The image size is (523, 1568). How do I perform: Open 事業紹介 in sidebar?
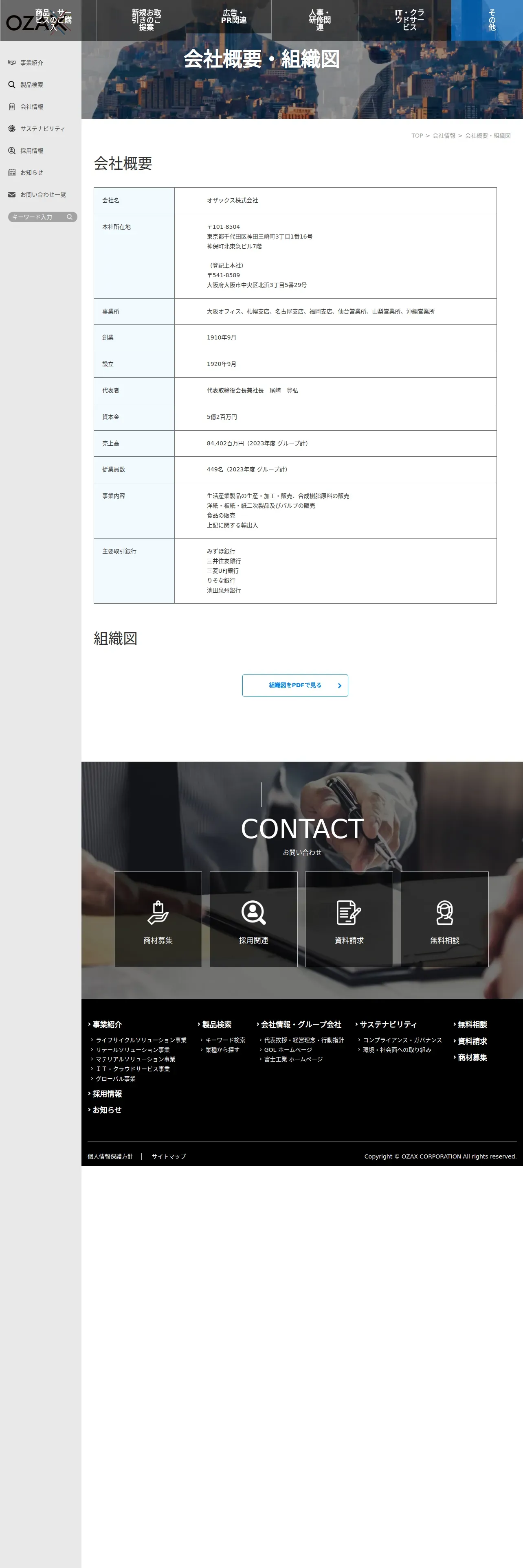click(x=32, y=63)
